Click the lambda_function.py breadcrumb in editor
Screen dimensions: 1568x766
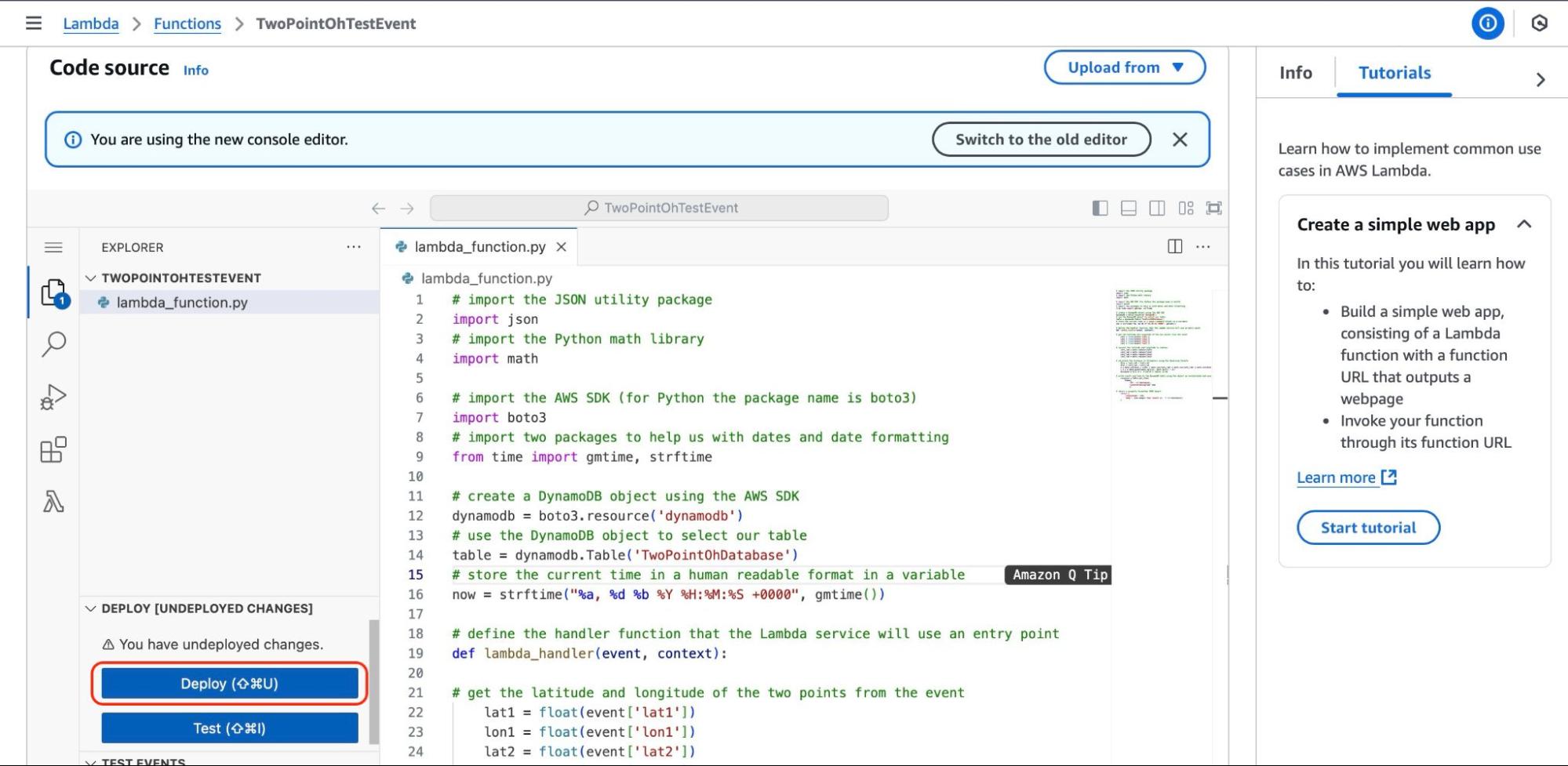pos(486,278)
